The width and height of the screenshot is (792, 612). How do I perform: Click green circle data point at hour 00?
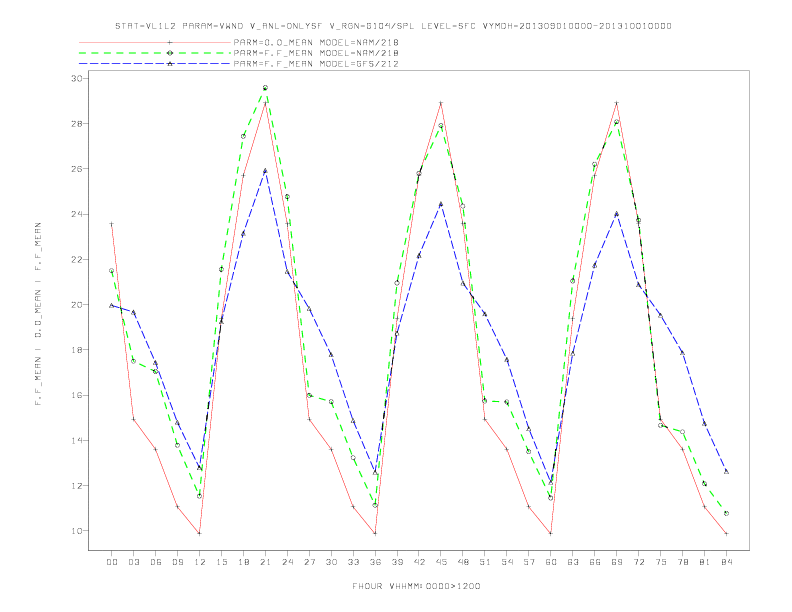[112, 271]
